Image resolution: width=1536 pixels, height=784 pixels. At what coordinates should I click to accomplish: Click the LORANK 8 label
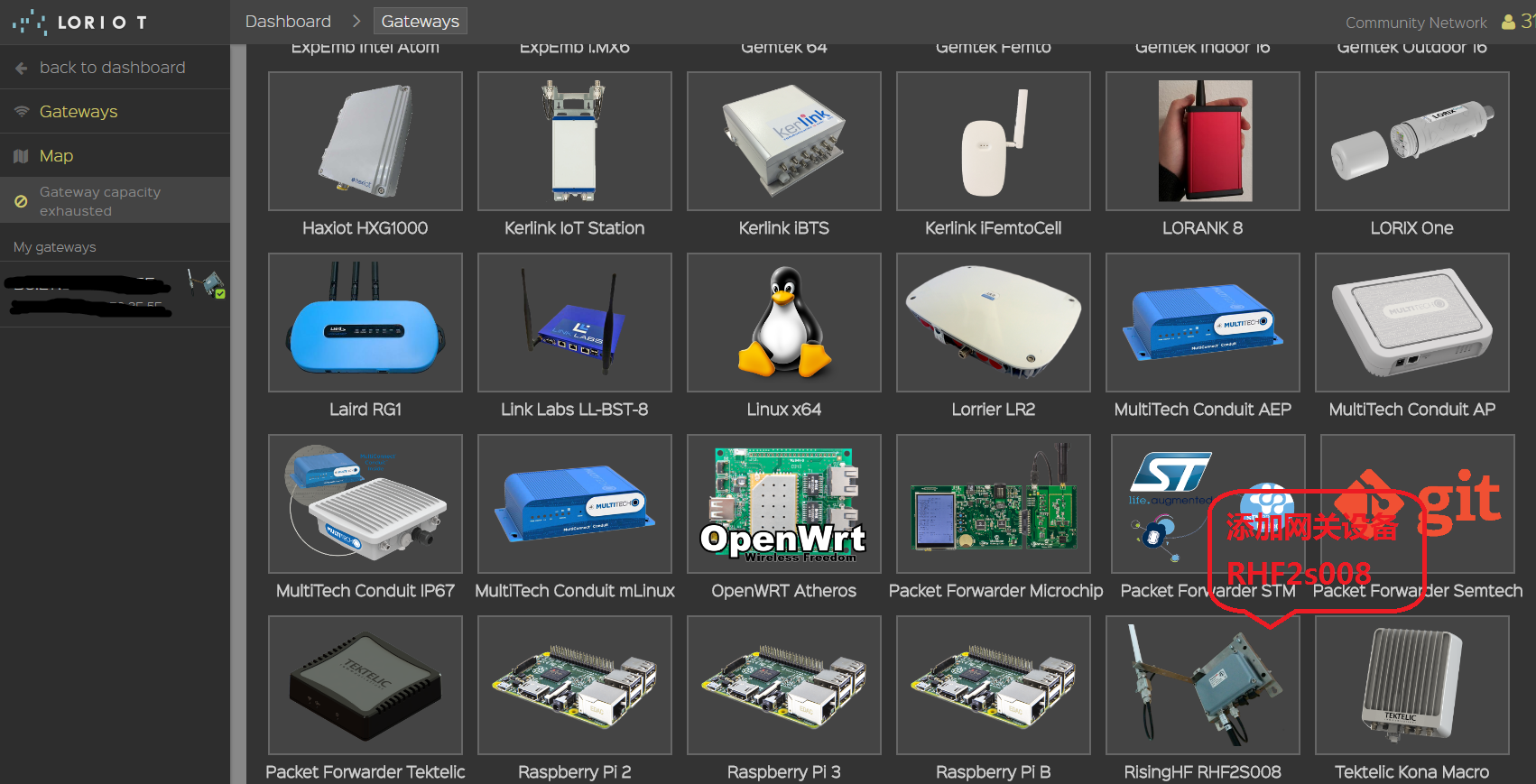[1203, 228]
